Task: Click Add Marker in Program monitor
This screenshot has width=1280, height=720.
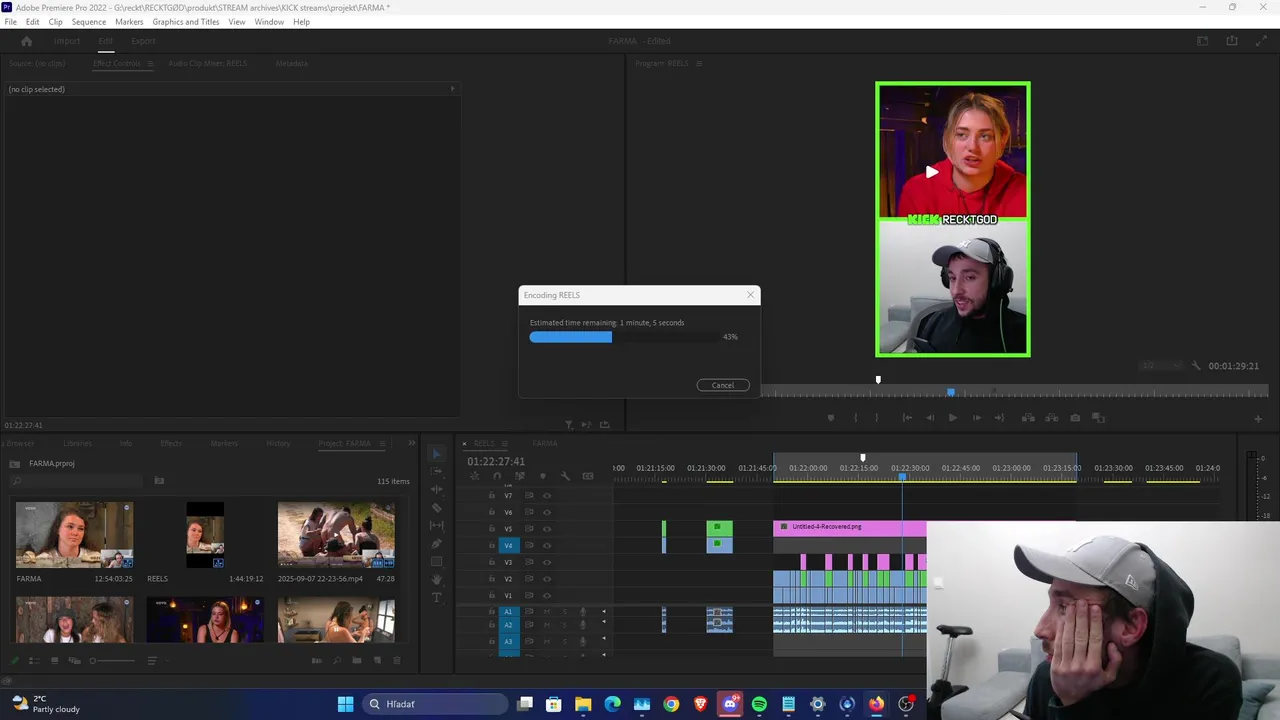Action: click(831, 418)
